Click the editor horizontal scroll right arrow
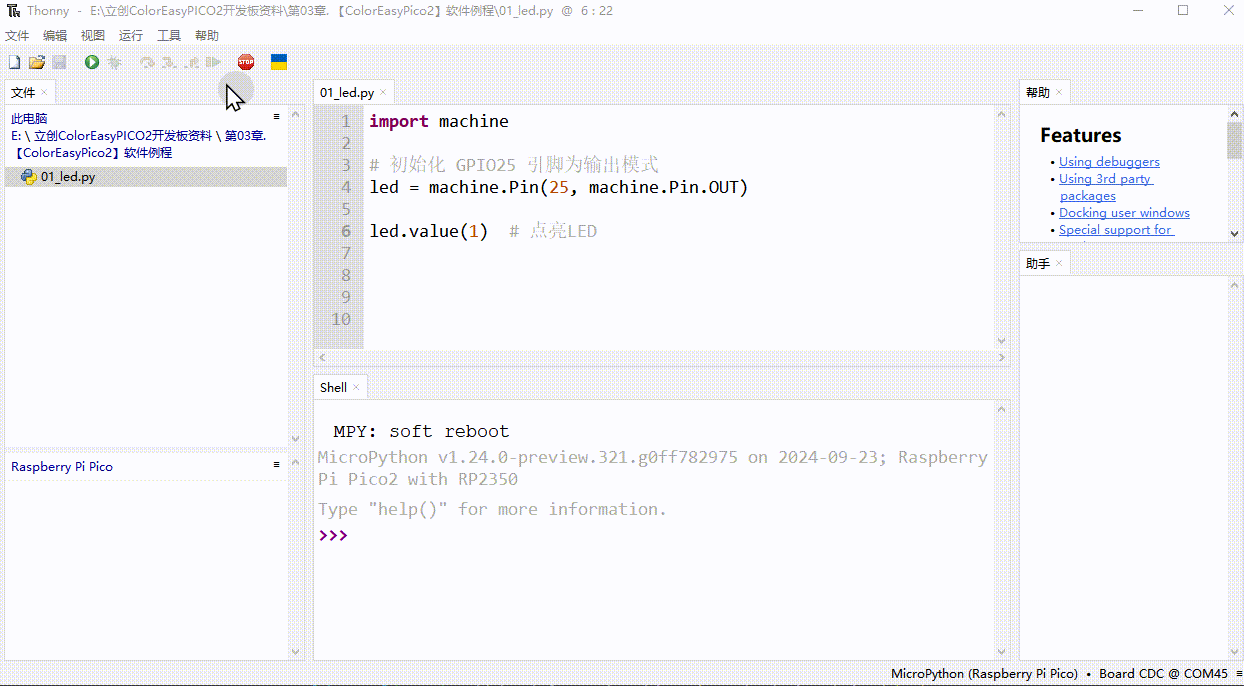 (x=1002, y=357)
